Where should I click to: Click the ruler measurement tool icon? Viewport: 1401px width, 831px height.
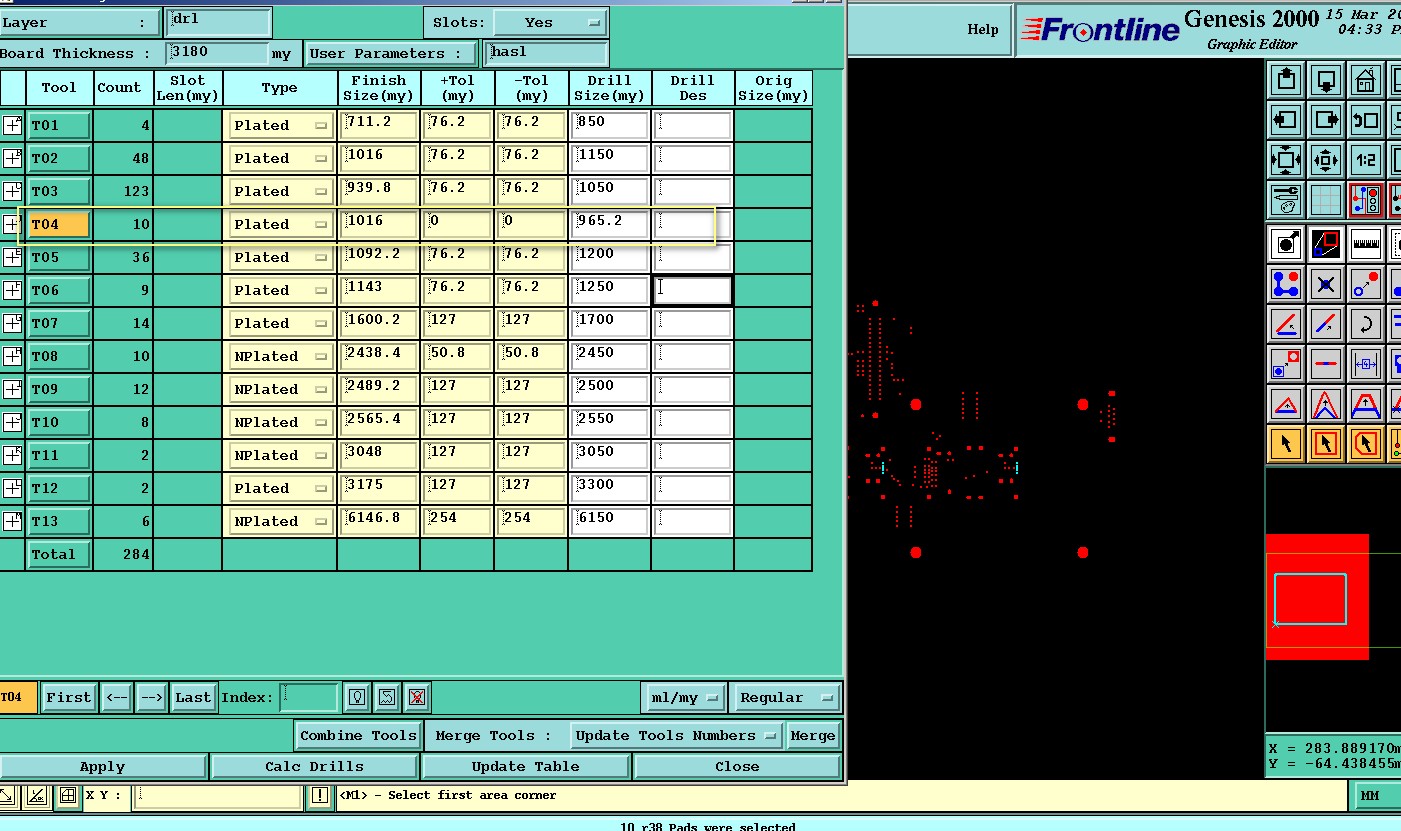click(x=1365, y=243)
